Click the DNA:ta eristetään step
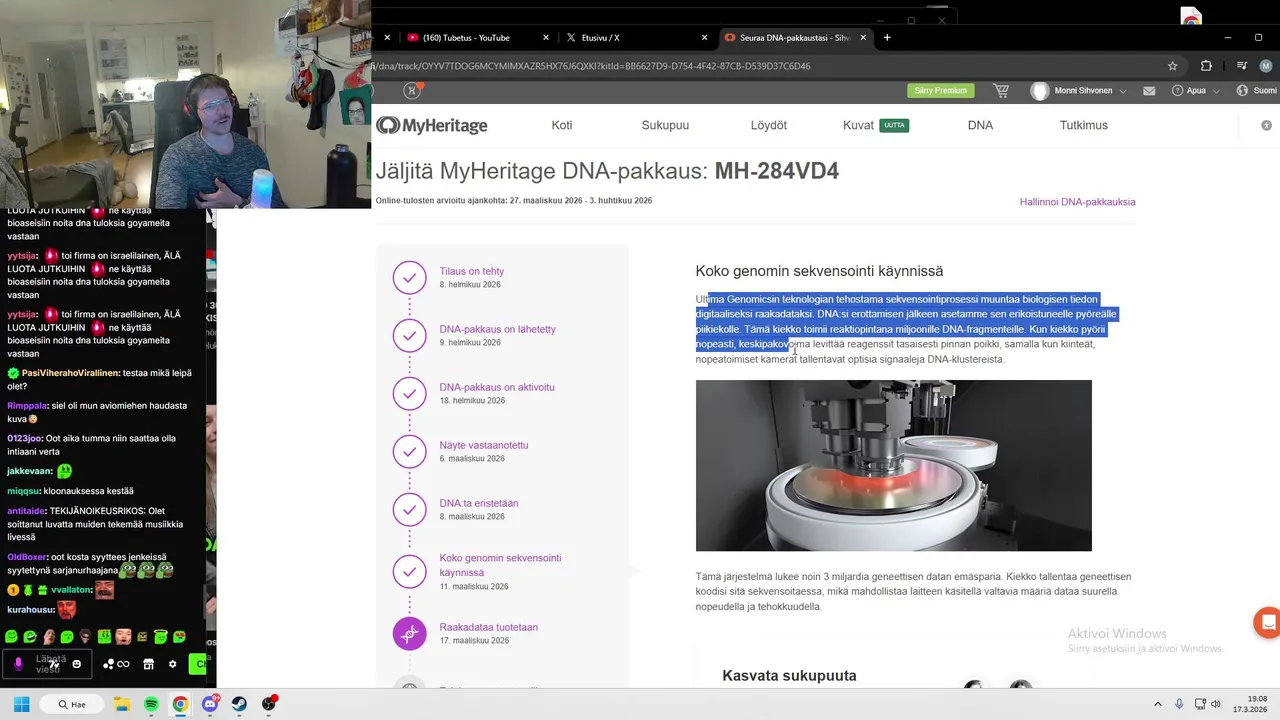The image size is (1280, 720). tap(478, 503)
